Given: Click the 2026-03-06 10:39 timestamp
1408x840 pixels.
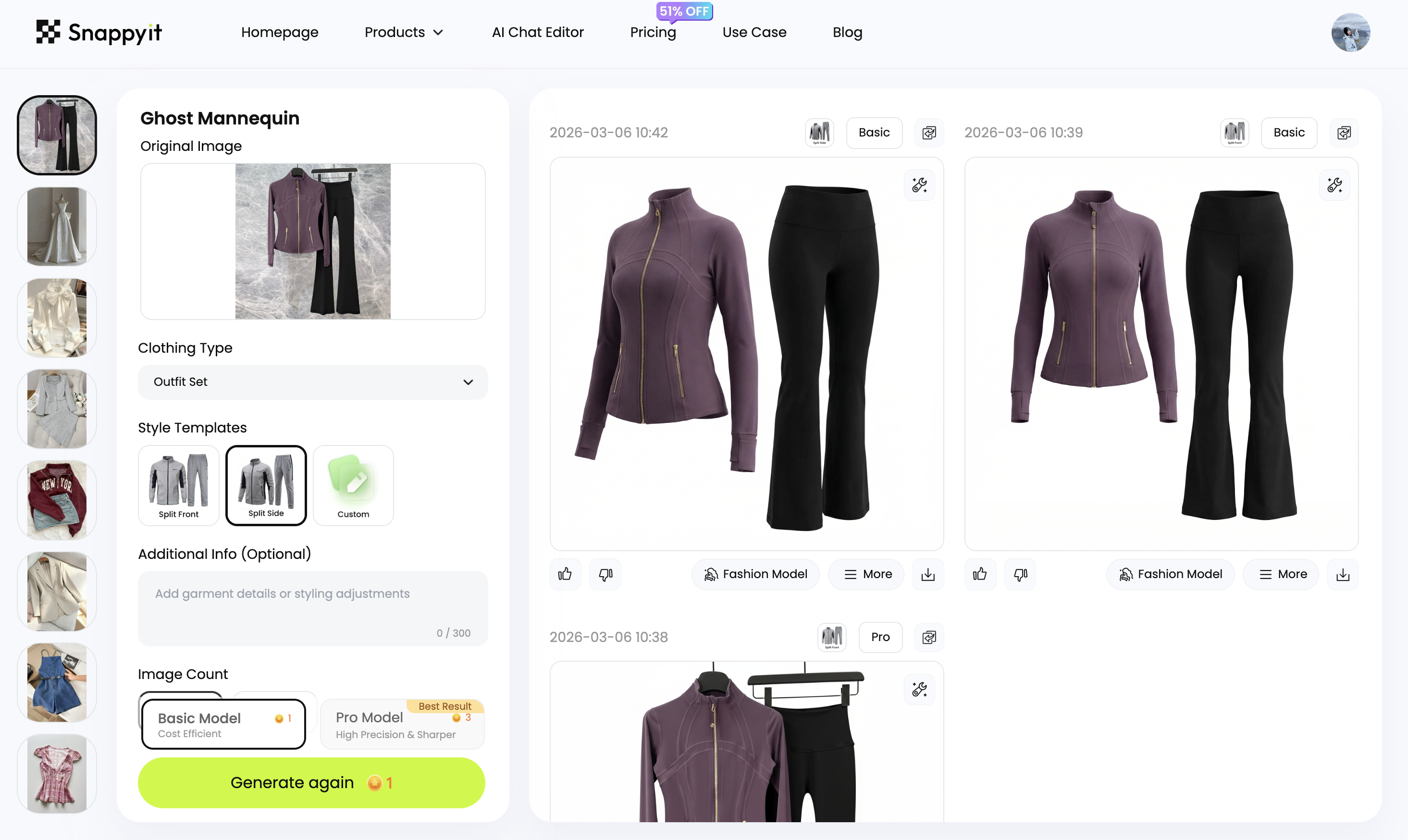Looking at the screenshot, I should [x=1024, y=133].
